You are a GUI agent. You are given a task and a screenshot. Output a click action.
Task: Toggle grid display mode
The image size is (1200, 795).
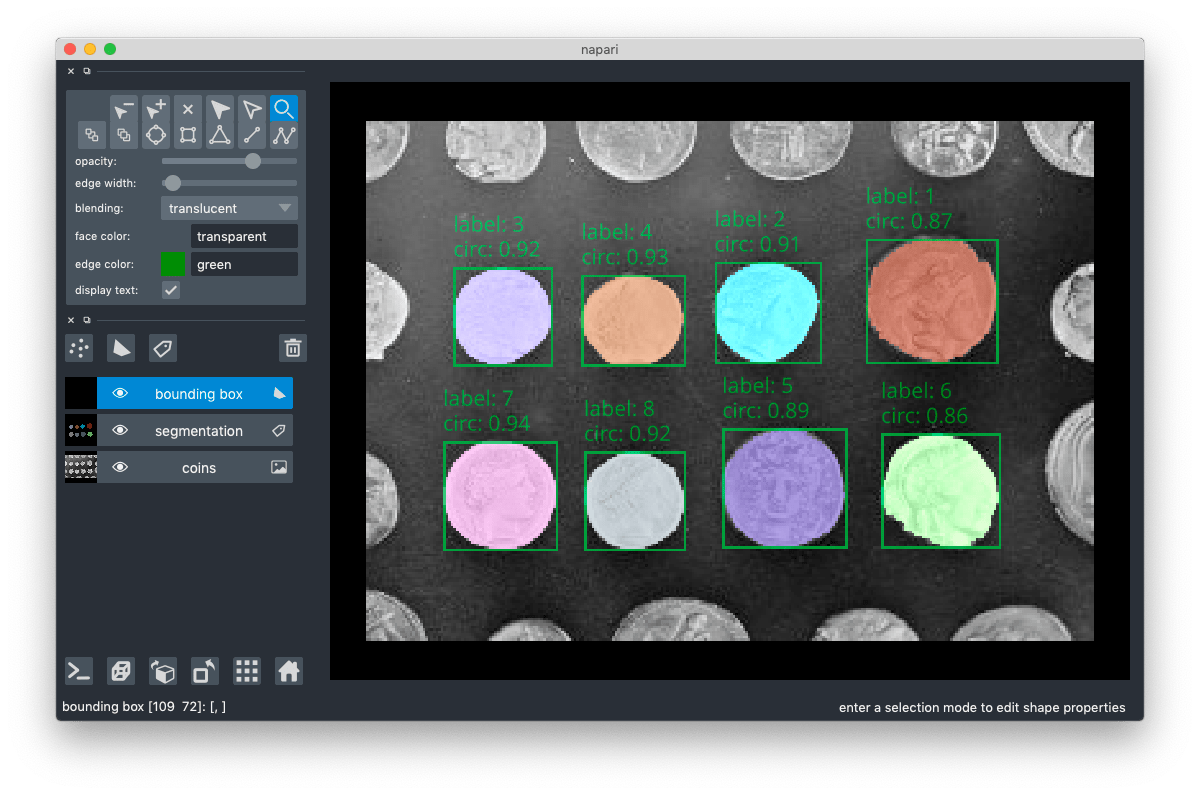(x=246, y=671)
